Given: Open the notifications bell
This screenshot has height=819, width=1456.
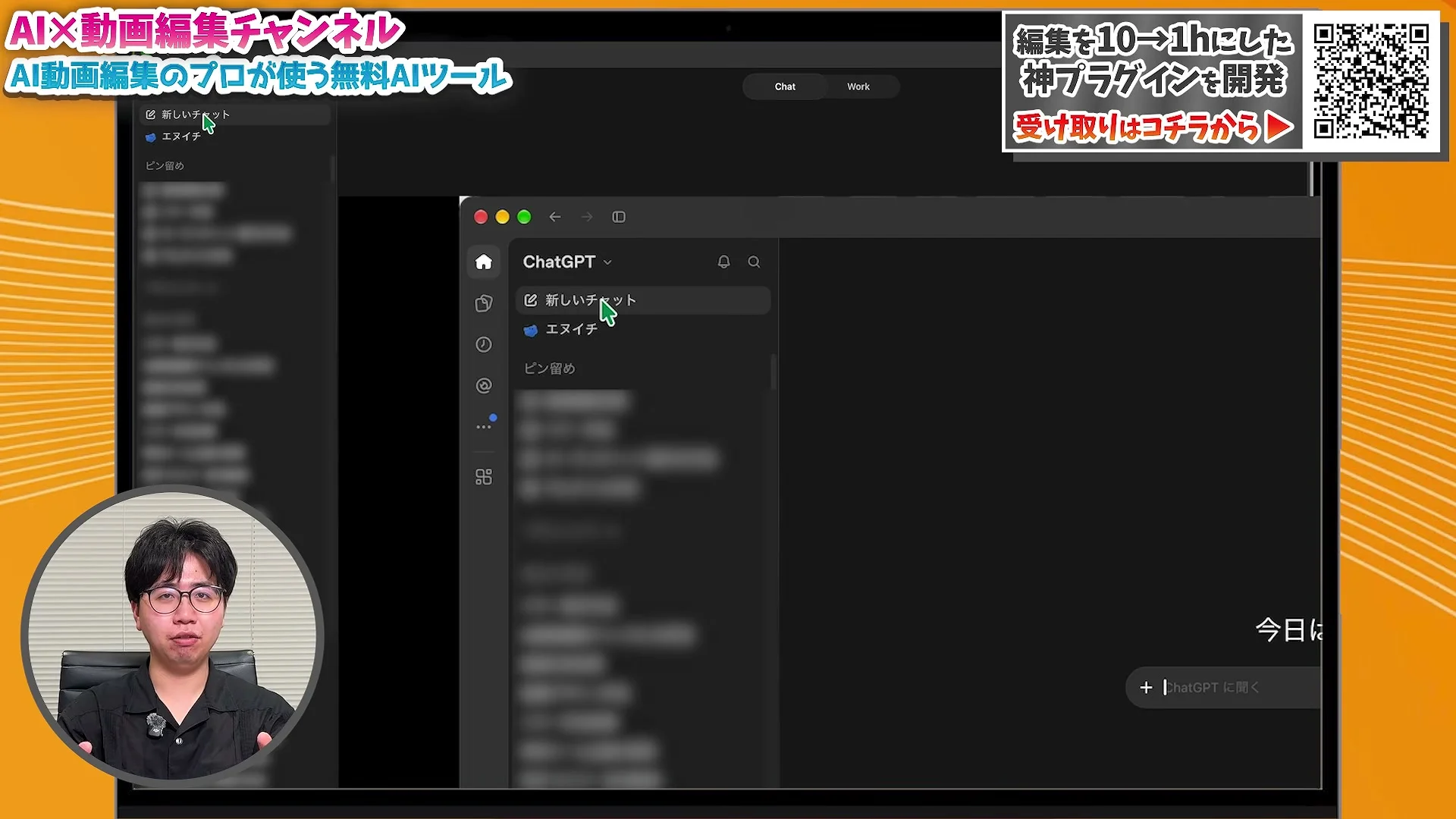Looking at the screenshot, I should point(723,262).
